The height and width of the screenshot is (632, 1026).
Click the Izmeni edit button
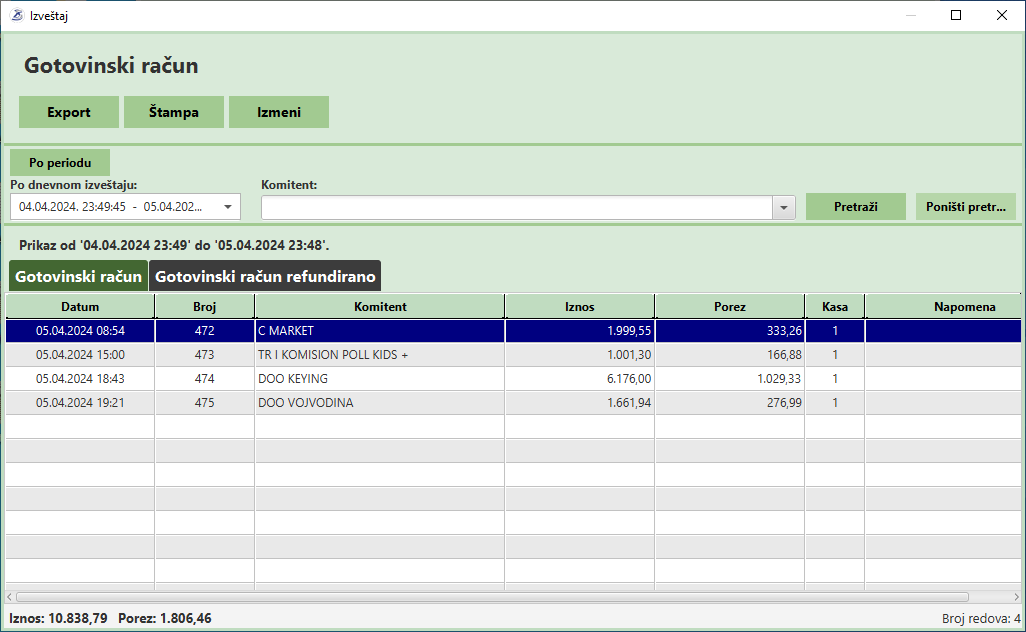(279, 112)
